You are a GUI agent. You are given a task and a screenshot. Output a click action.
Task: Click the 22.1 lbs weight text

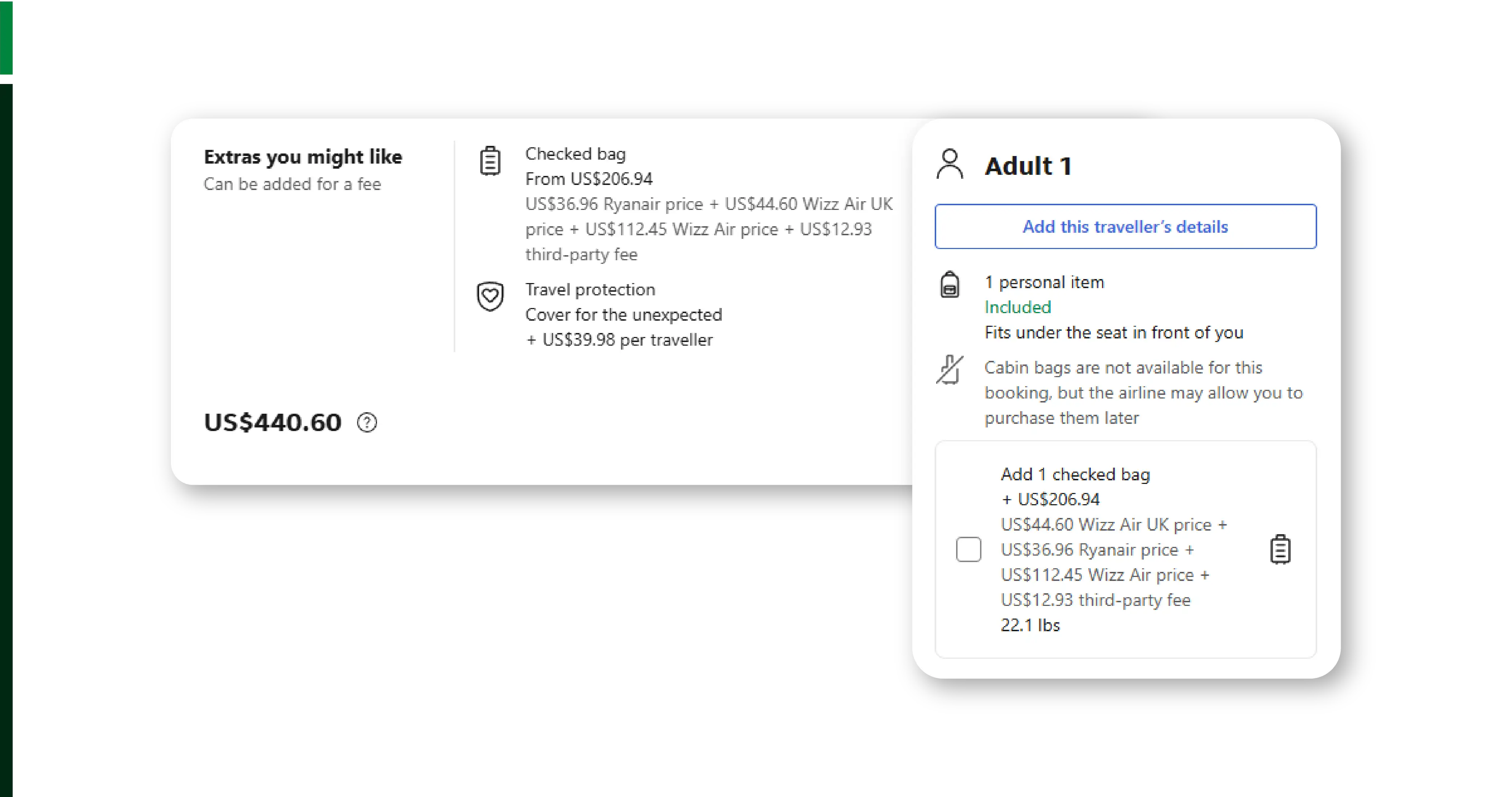[1030, 625]
